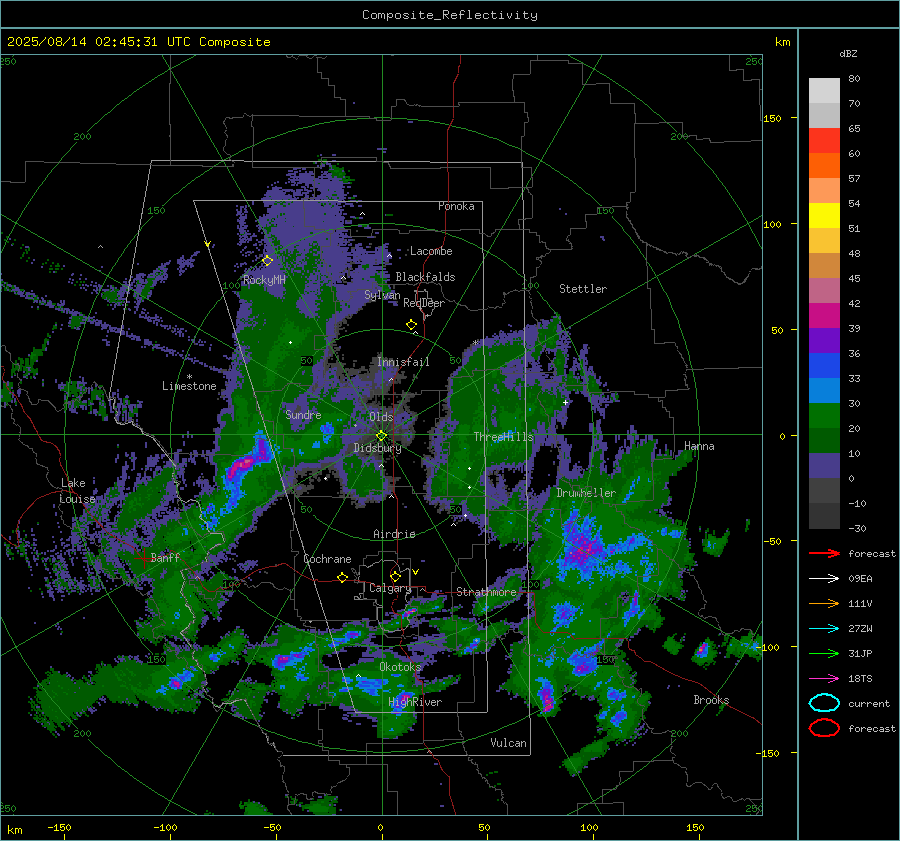The image size is (900, 841).
Task: Click the Lacombe town label
Action: click(x=431, y=251)
